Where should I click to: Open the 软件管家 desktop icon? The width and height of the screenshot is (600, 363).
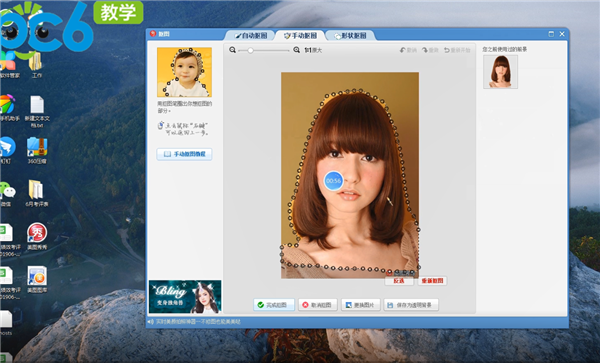[x=9, y=65]
